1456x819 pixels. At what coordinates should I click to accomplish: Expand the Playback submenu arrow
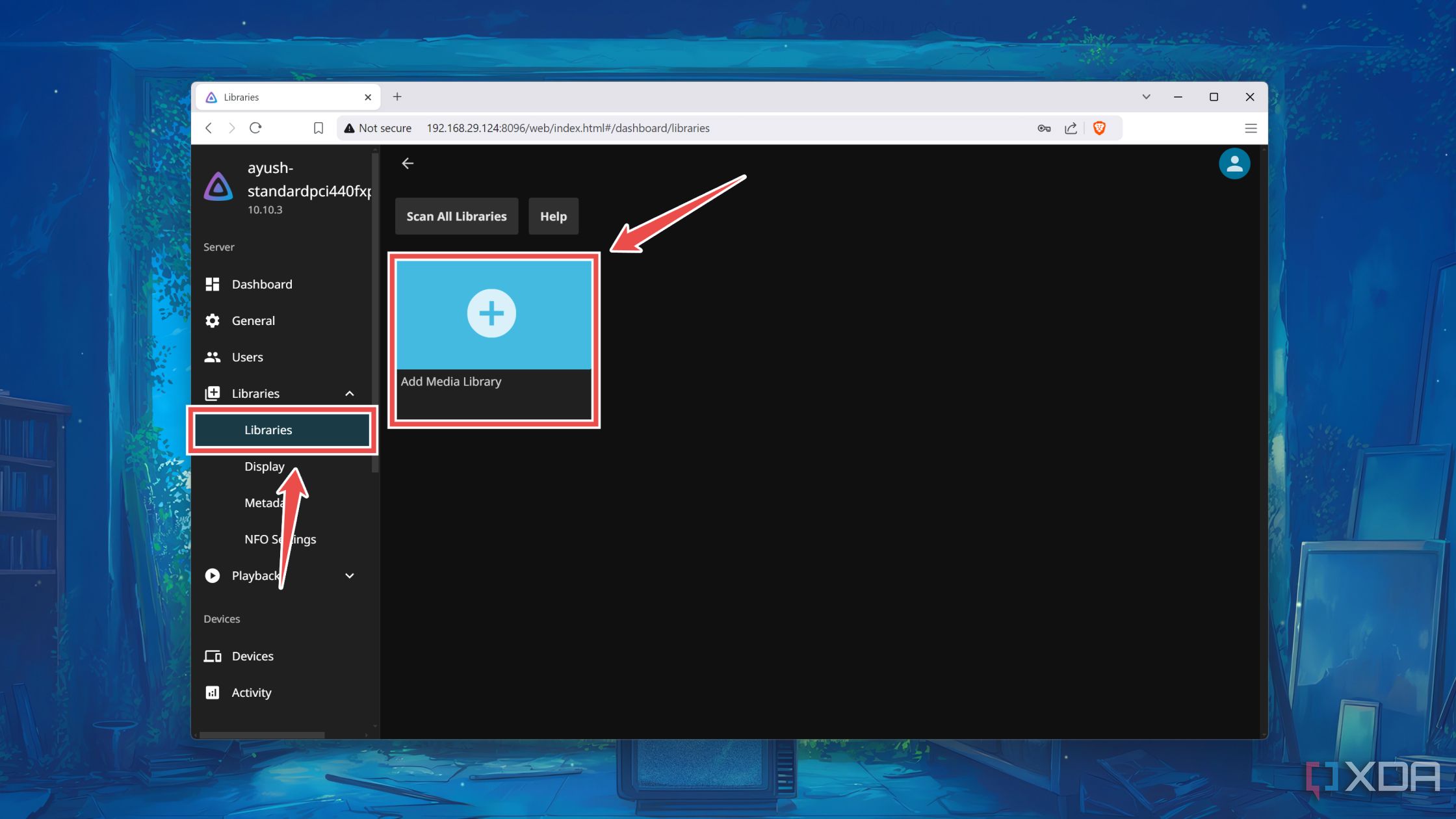pos(349,575)
